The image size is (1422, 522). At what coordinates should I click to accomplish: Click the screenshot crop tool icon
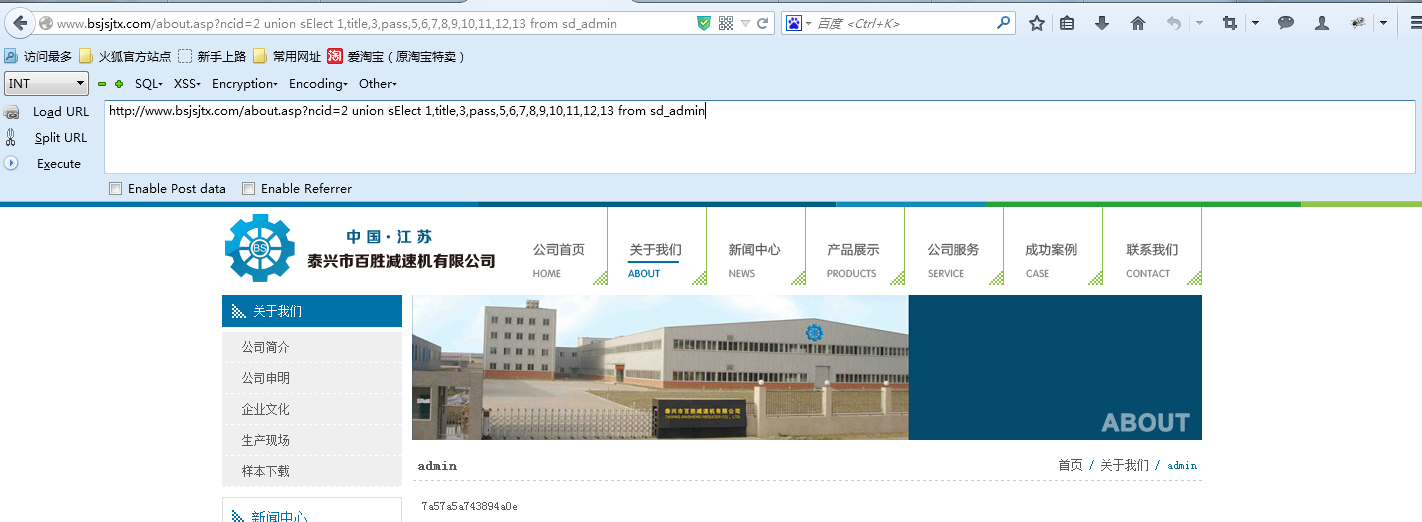click(x=1230, y=23)
